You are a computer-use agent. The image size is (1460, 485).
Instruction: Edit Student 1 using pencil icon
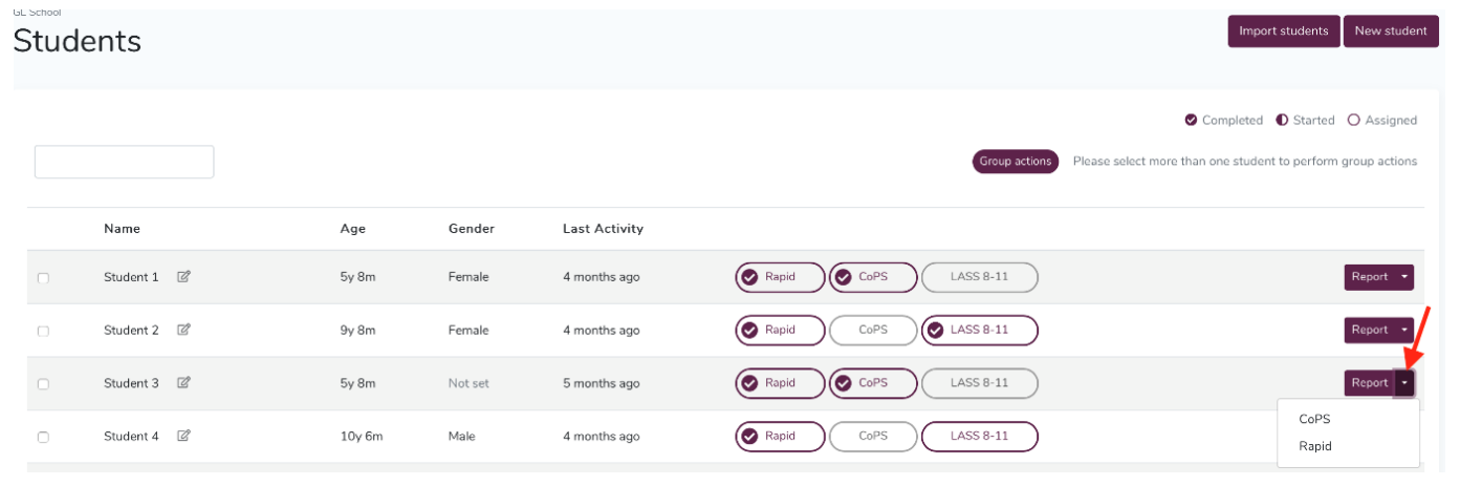coord(184,277)
